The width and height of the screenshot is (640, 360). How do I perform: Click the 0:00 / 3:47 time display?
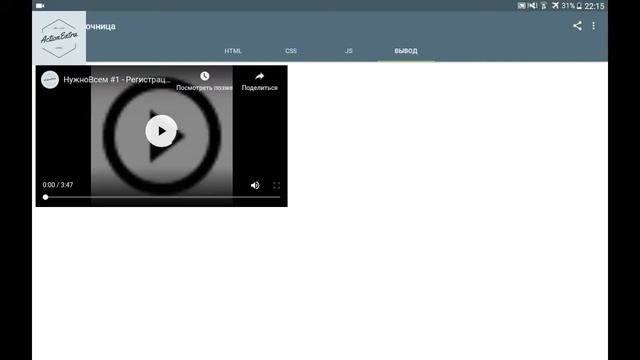[58, 185]
